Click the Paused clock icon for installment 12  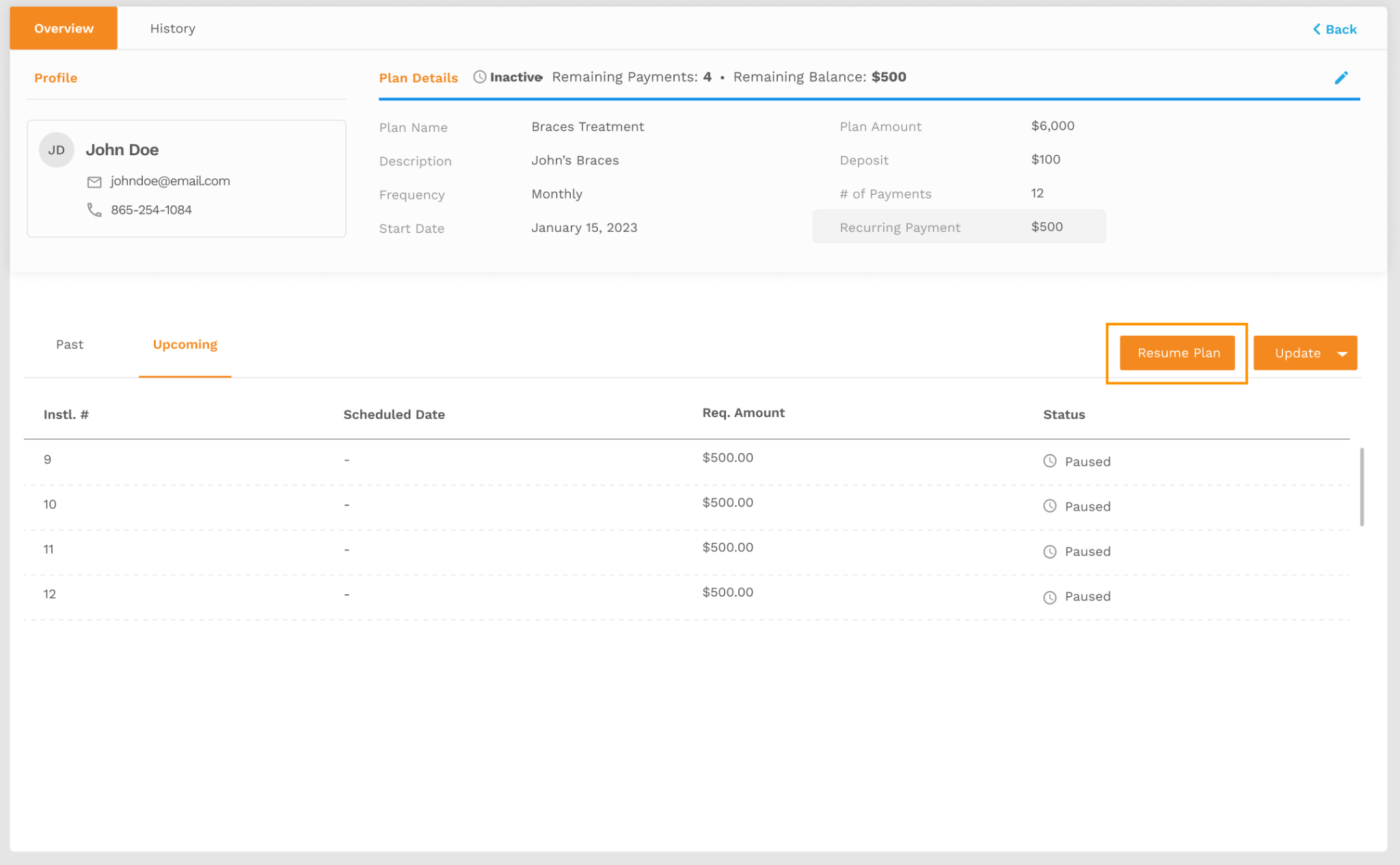(x=1050, y=597)
